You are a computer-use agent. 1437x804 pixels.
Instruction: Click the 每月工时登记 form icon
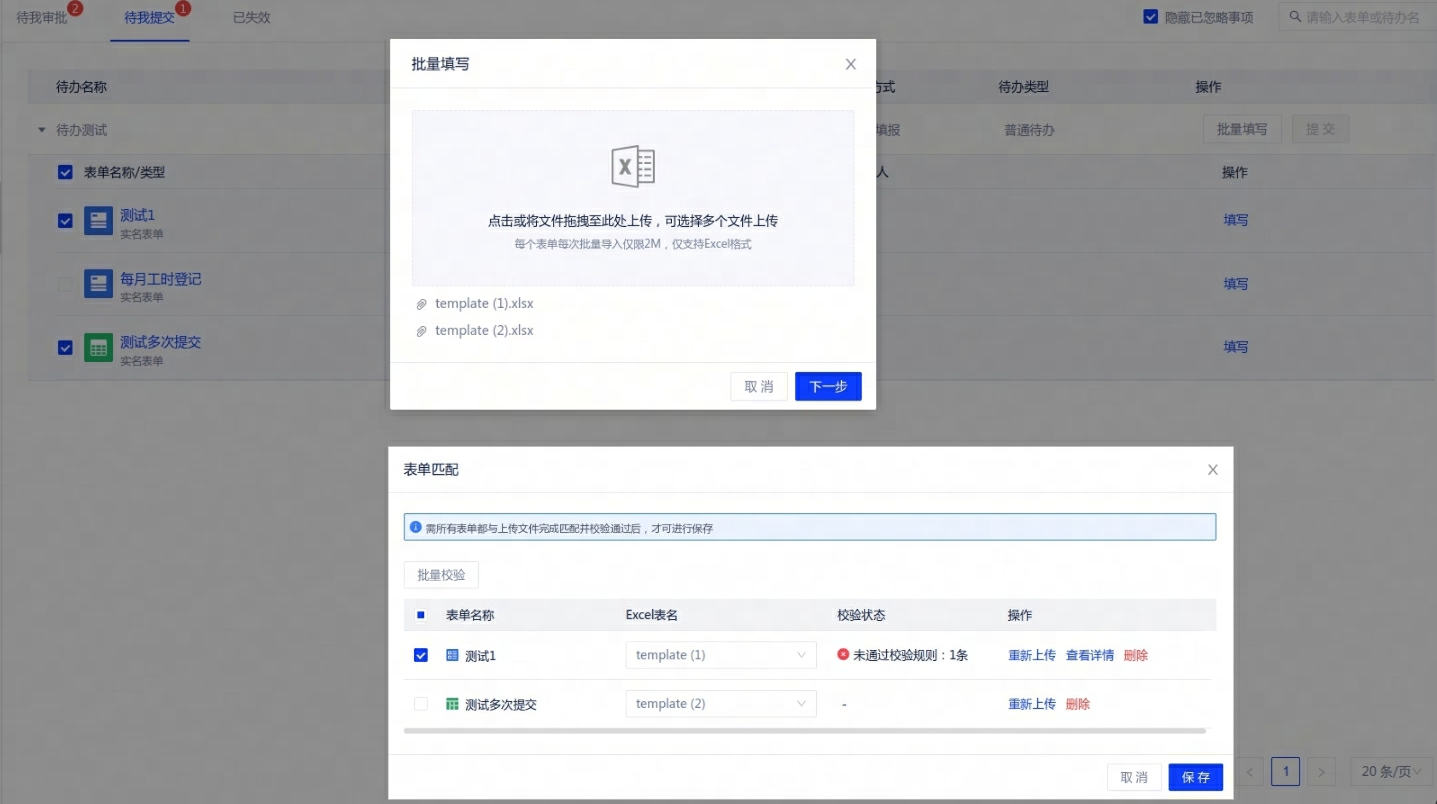(98, 284)
